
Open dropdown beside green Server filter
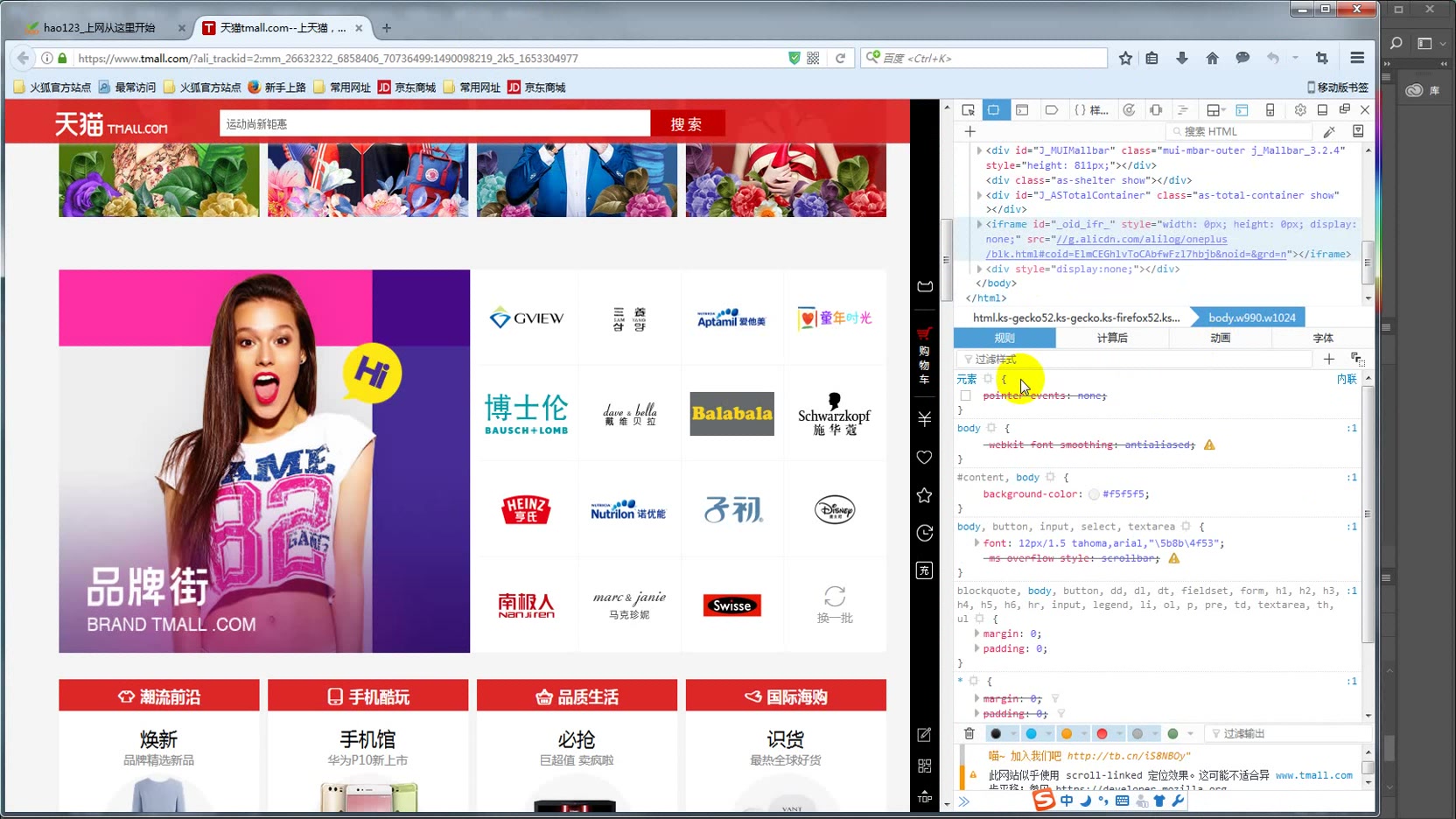point(1190,733)
